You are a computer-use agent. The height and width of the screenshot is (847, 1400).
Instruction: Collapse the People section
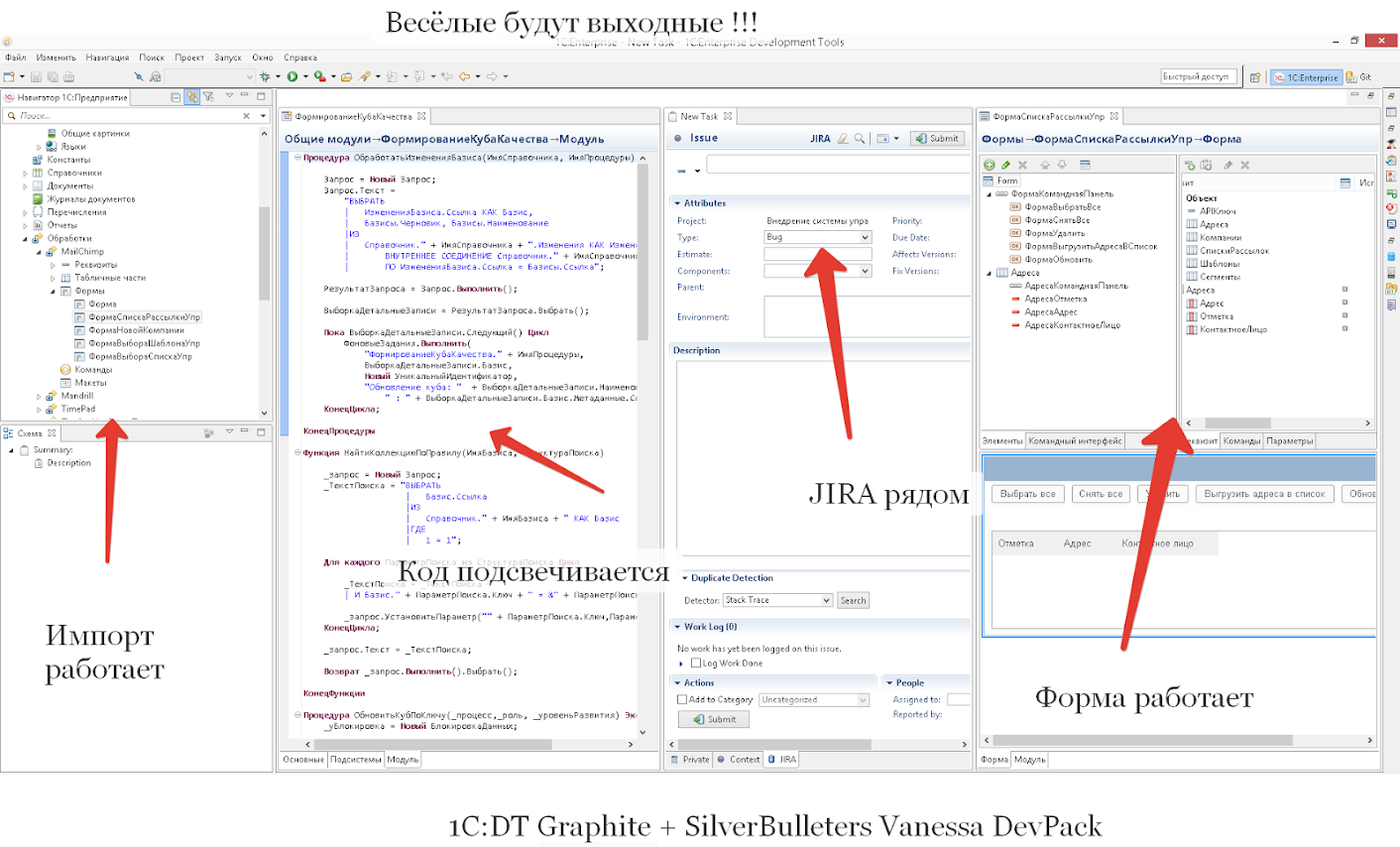pos(889,682)
